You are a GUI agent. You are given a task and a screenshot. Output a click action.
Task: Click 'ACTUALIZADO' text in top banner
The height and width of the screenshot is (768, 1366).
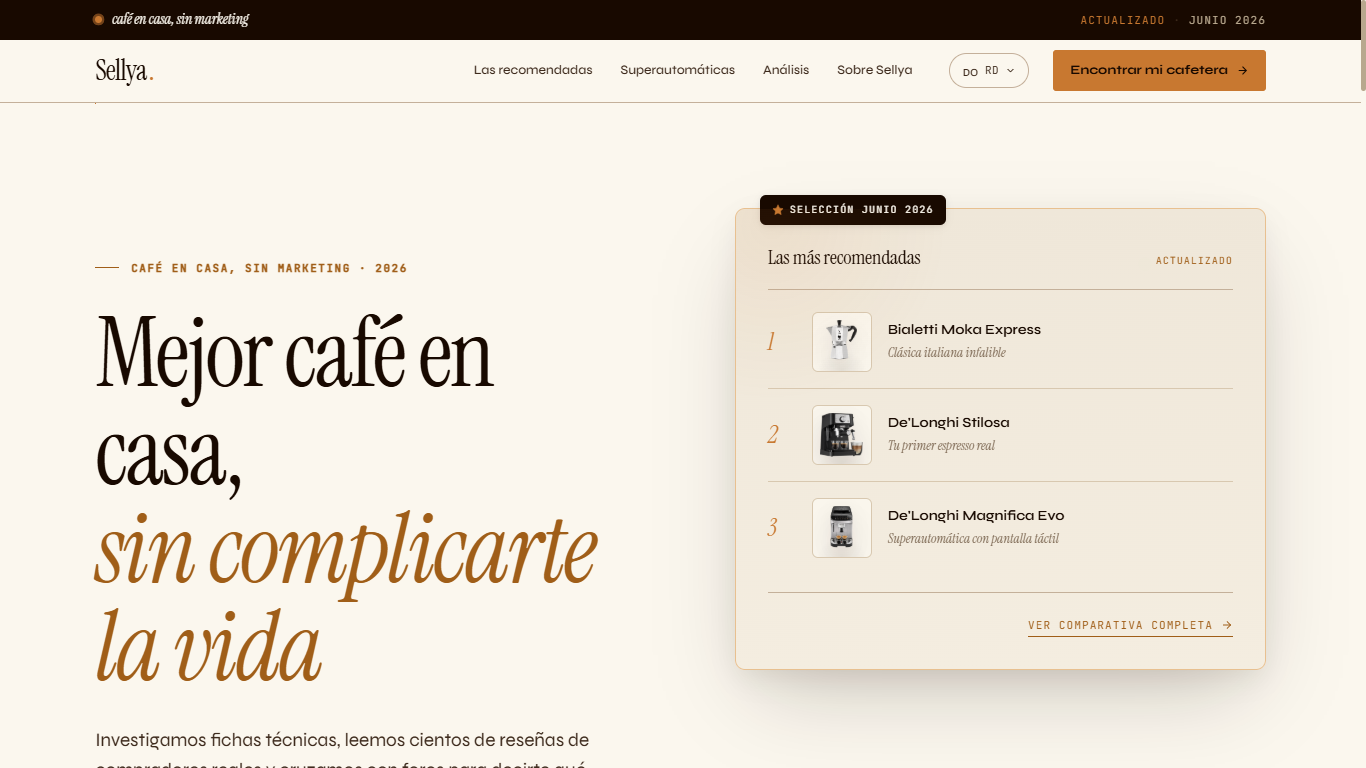click(1122, 20)
